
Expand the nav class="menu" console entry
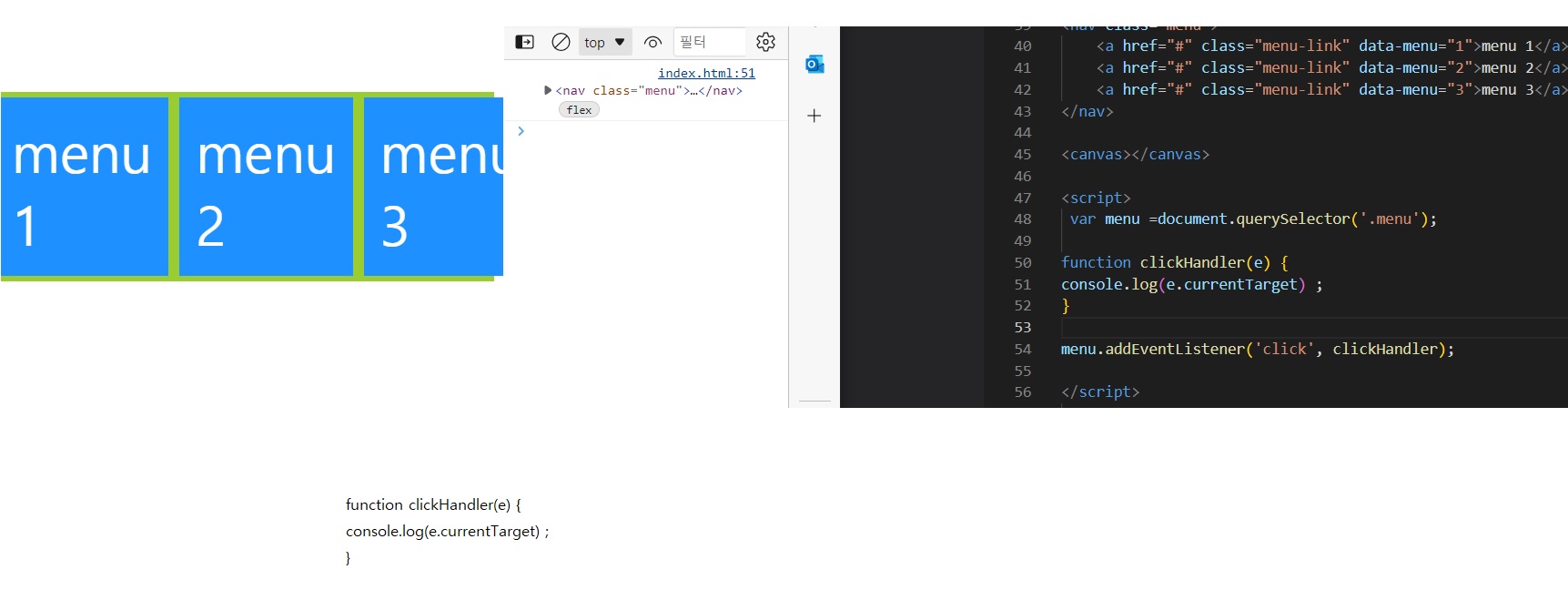click(548, 90)
